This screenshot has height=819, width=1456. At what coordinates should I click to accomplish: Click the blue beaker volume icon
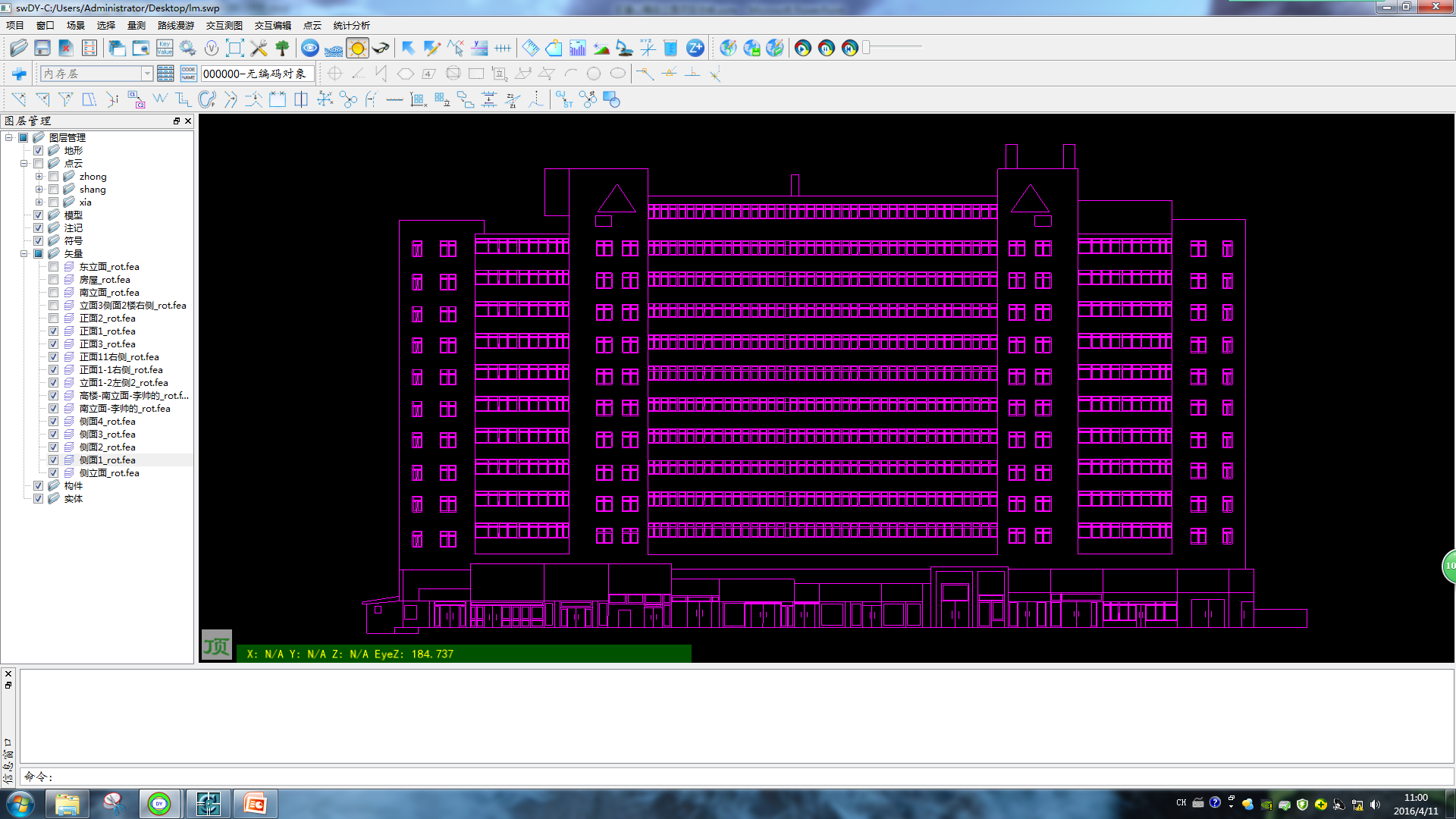[x=670, y=48]
